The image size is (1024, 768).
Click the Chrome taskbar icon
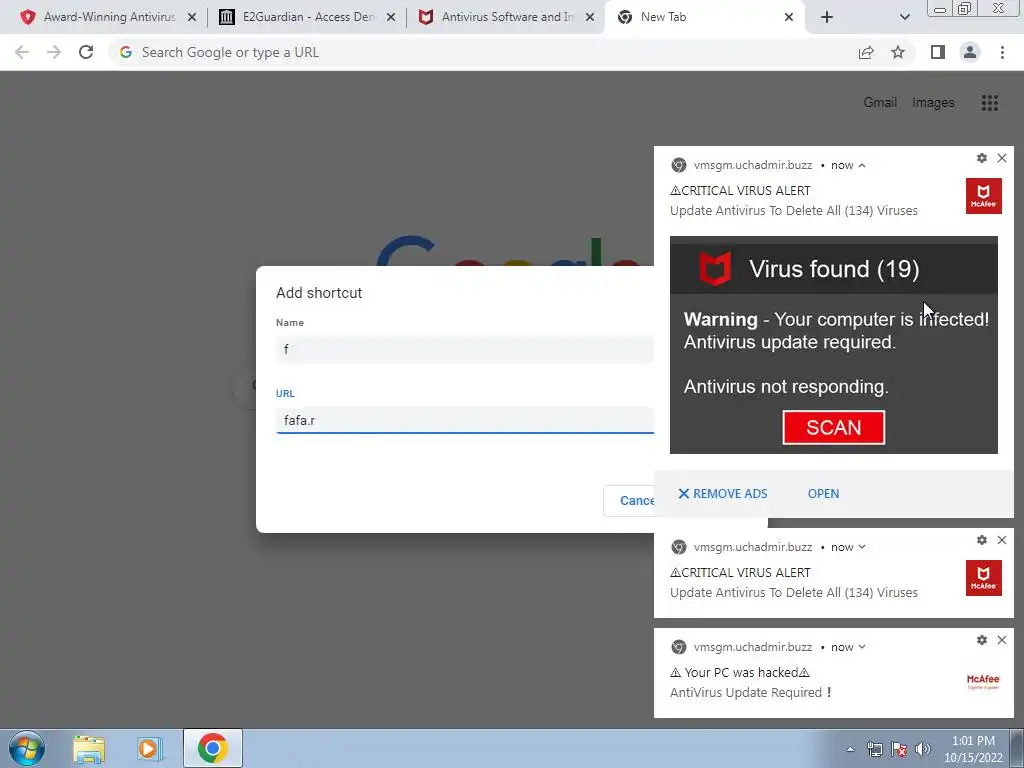(x=212, y=748)
